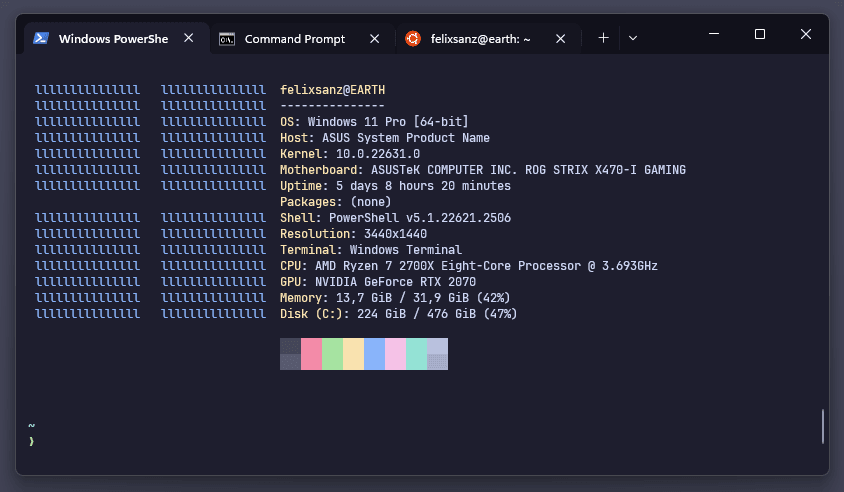Click the Shell: PowerShell v5.1.22621.2506 line
Screen dimensions: 844x492
(x=395, y=218)
